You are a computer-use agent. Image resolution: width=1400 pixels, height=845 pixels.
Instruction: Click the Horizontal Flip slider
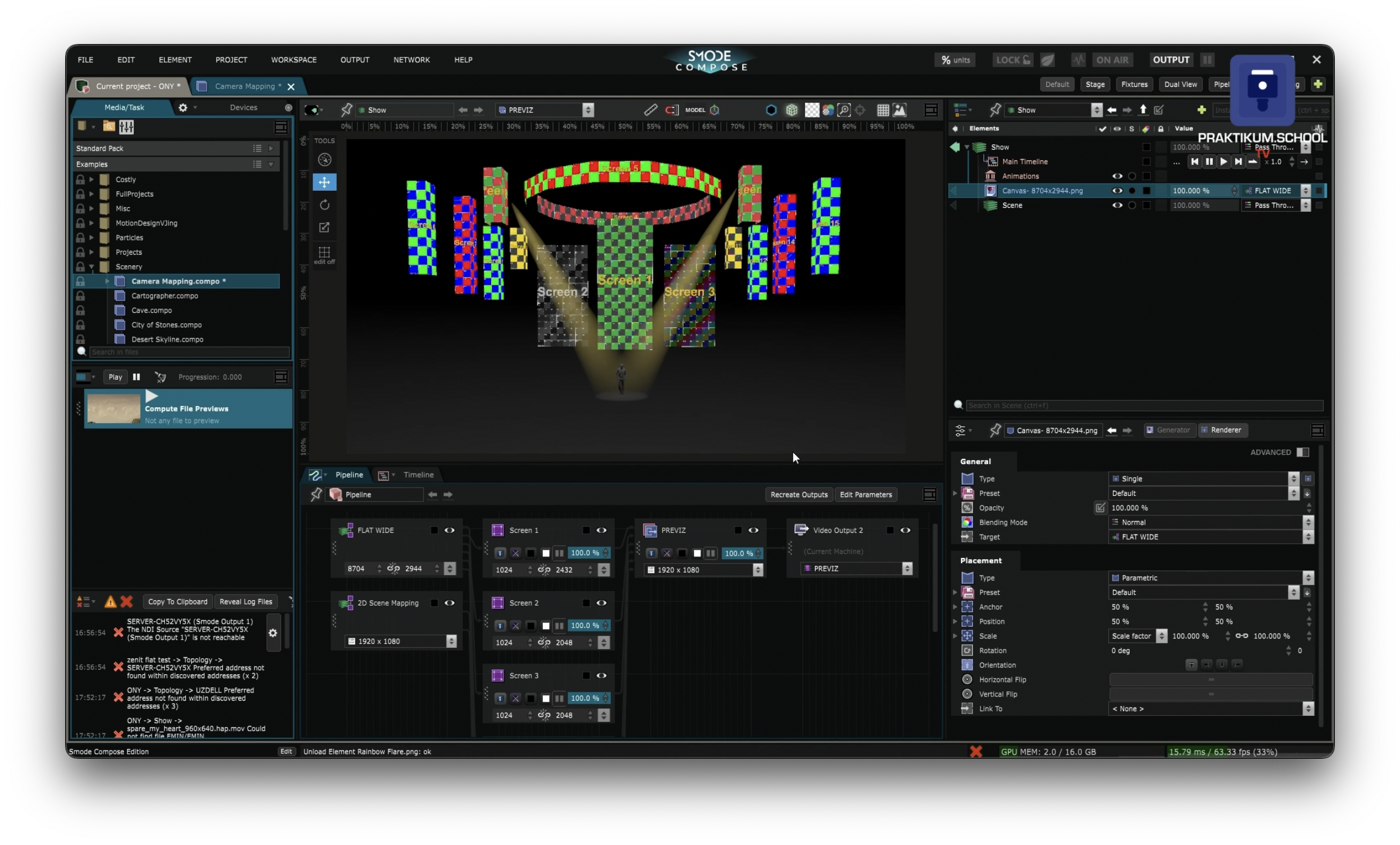click(1210, 680)
